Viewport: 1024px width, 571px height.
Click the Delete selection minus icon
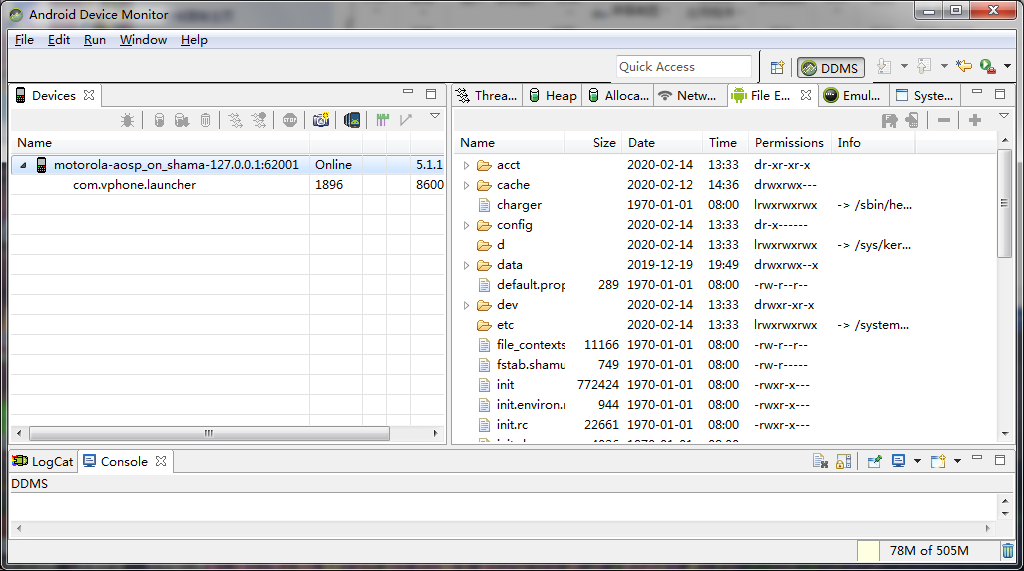944,120
